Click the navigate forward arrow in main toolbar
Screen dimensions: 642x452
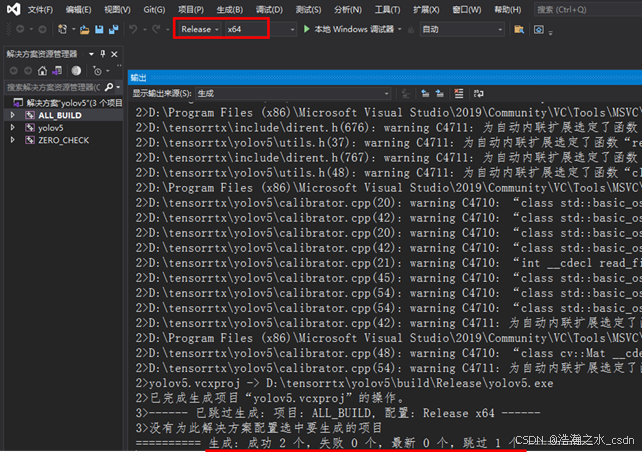(x=42, y=29)
